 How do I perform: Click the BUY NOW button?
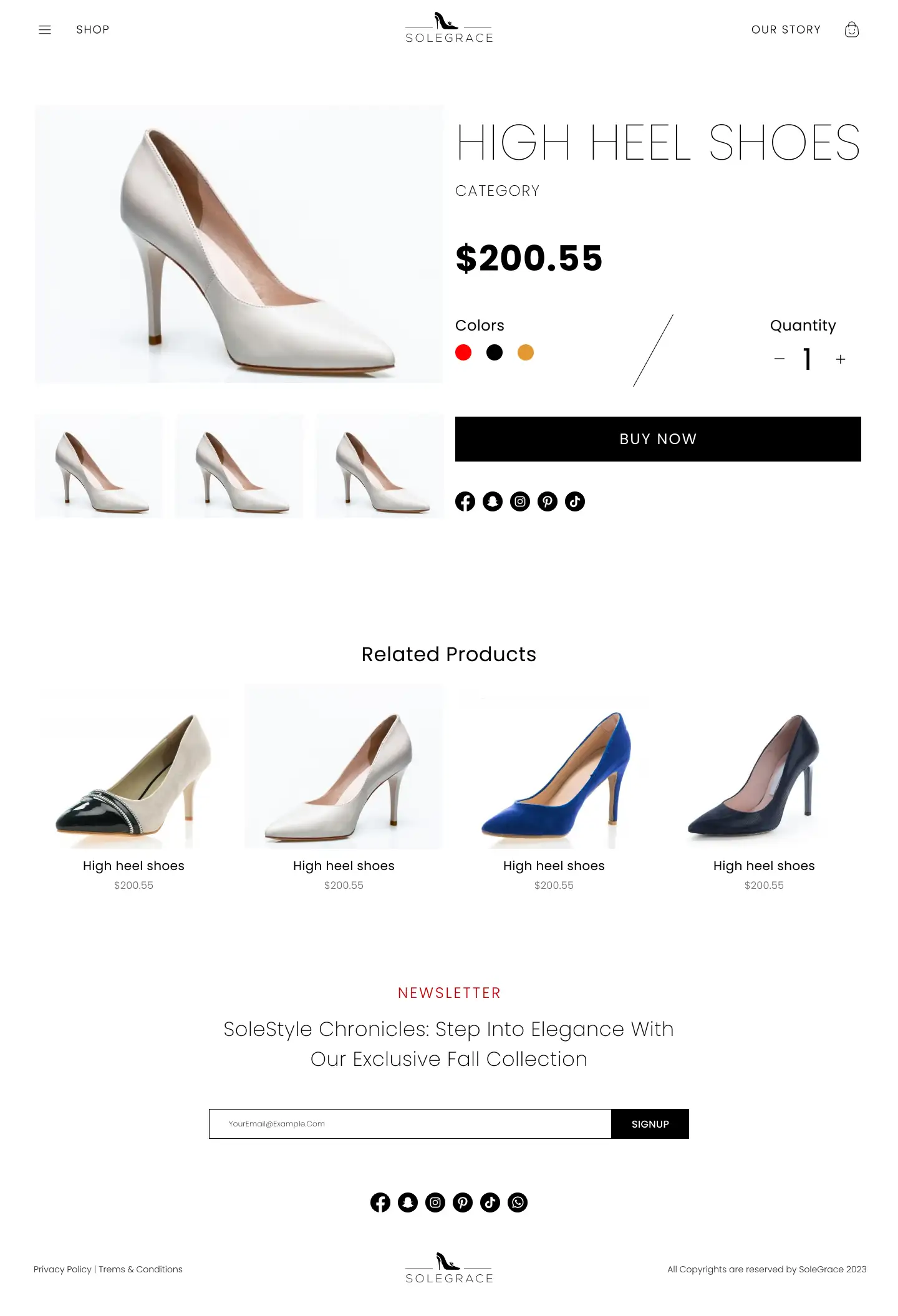(658, 439)
